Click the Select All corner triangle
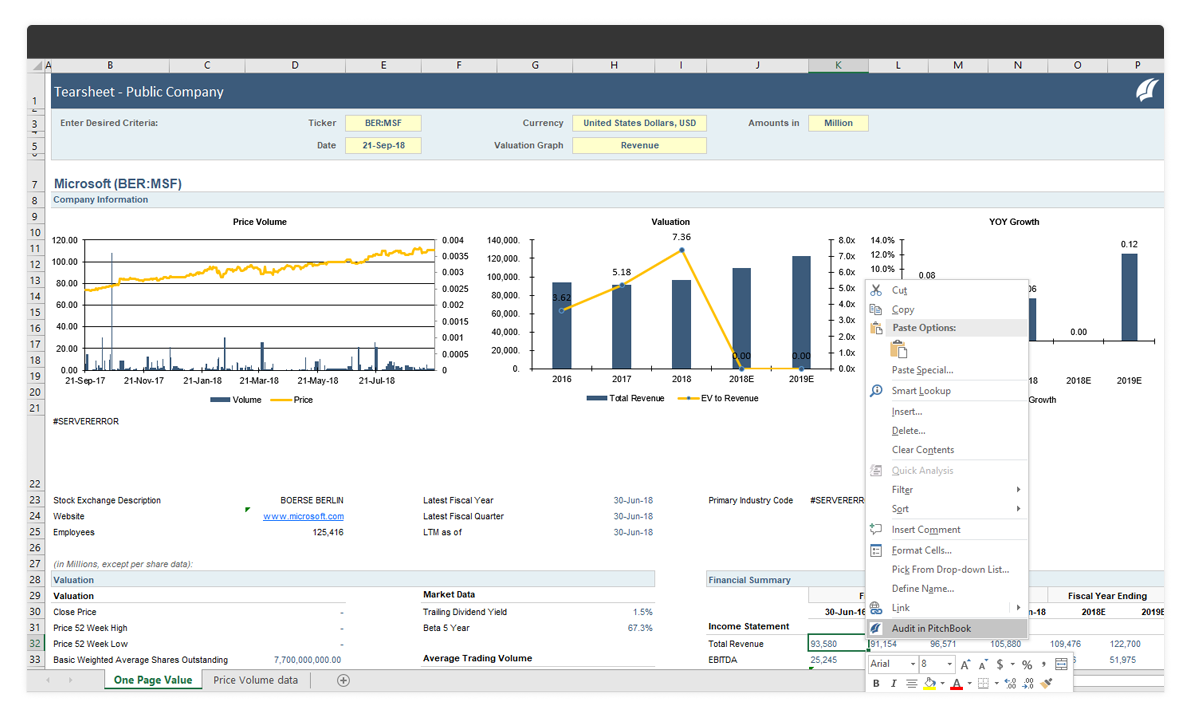The width and height of the screenshot is (1200, 721). click(36, 65)
